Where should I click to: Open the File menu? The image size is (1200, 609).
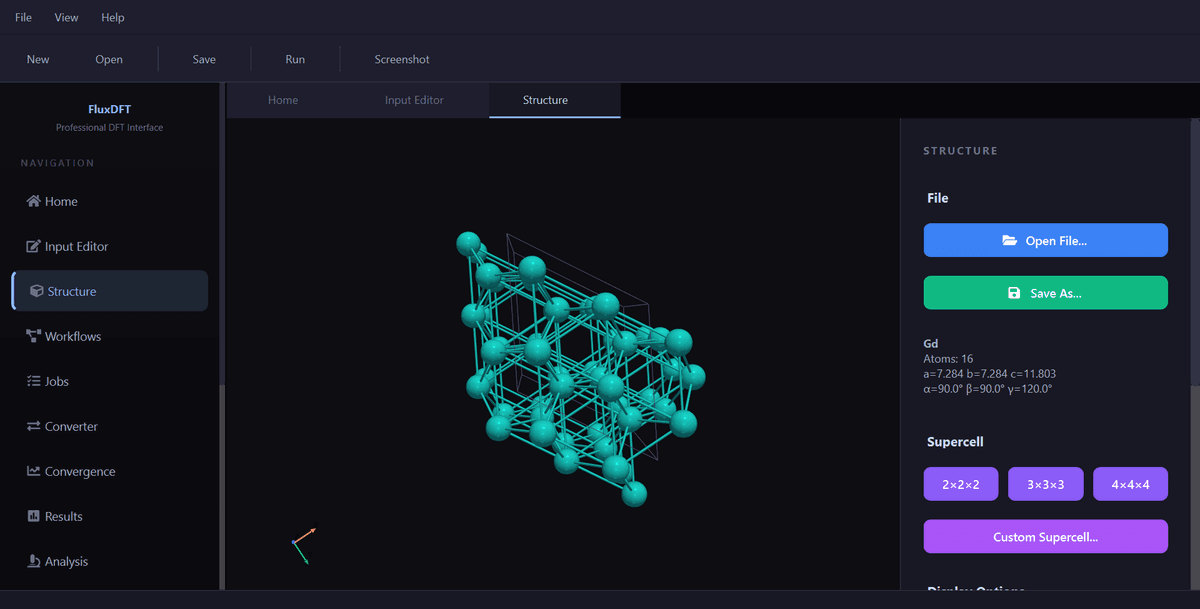[x=23, y=17]
